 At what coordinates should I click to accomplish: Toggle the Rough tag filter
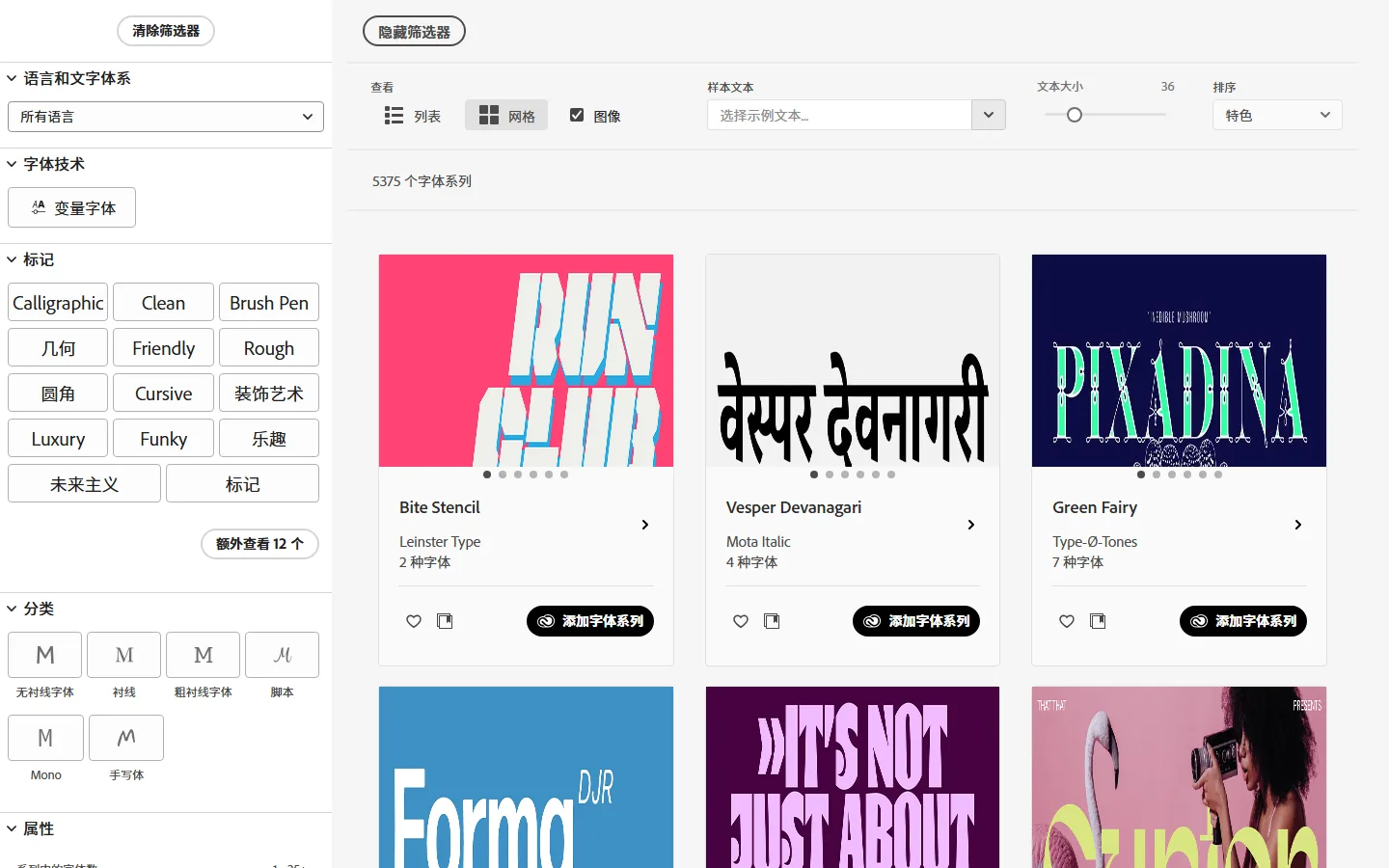(269, 348)
